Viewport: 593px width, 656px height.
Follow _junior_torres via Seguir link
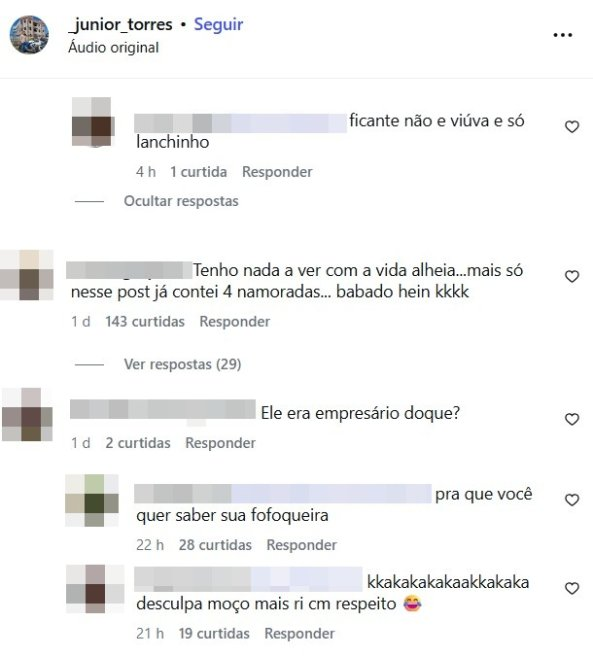pyautogui.click(x=218, y=24)
